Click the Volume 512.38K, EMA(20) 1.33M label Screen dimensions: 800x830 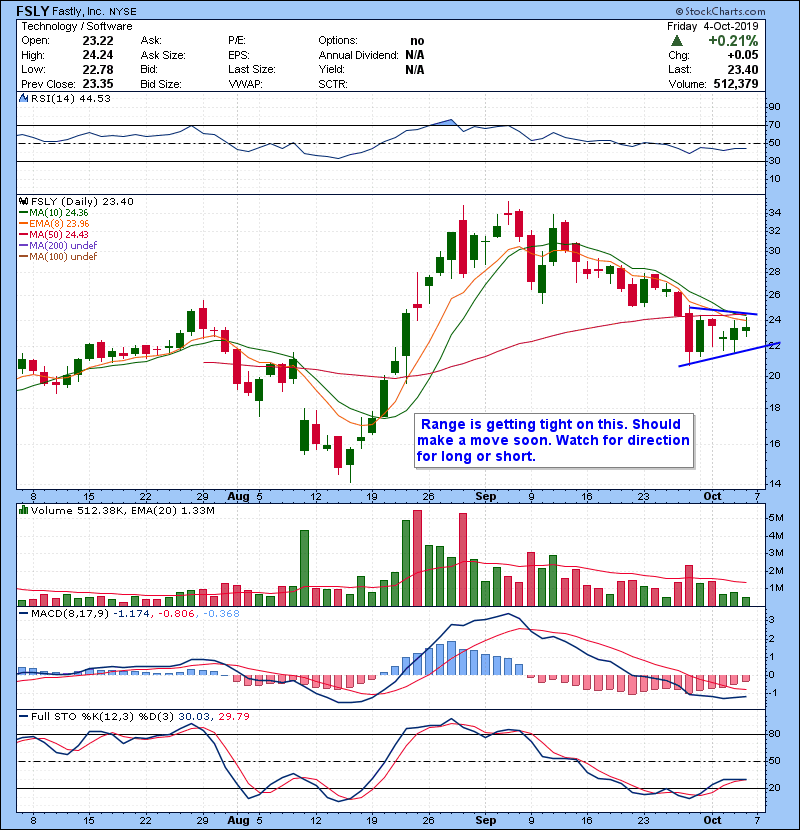tap(122, 510)
